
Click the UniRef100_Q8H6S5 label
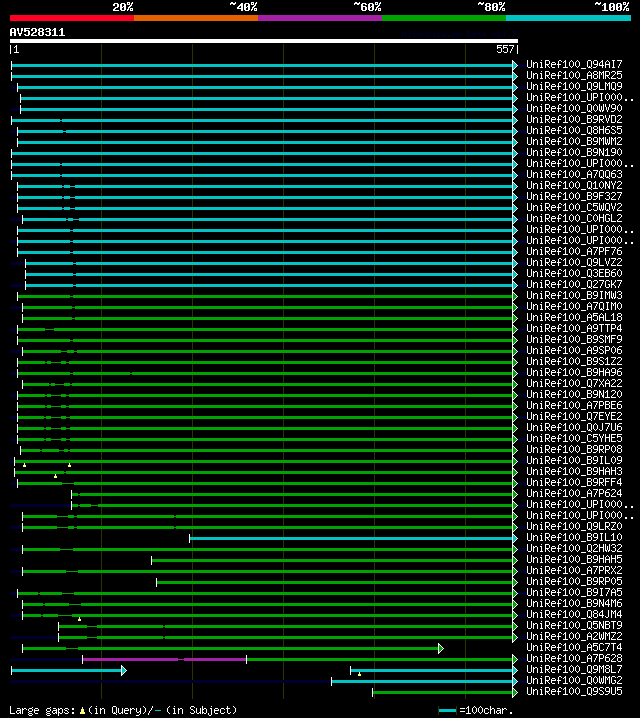click(x=574, y=131)
